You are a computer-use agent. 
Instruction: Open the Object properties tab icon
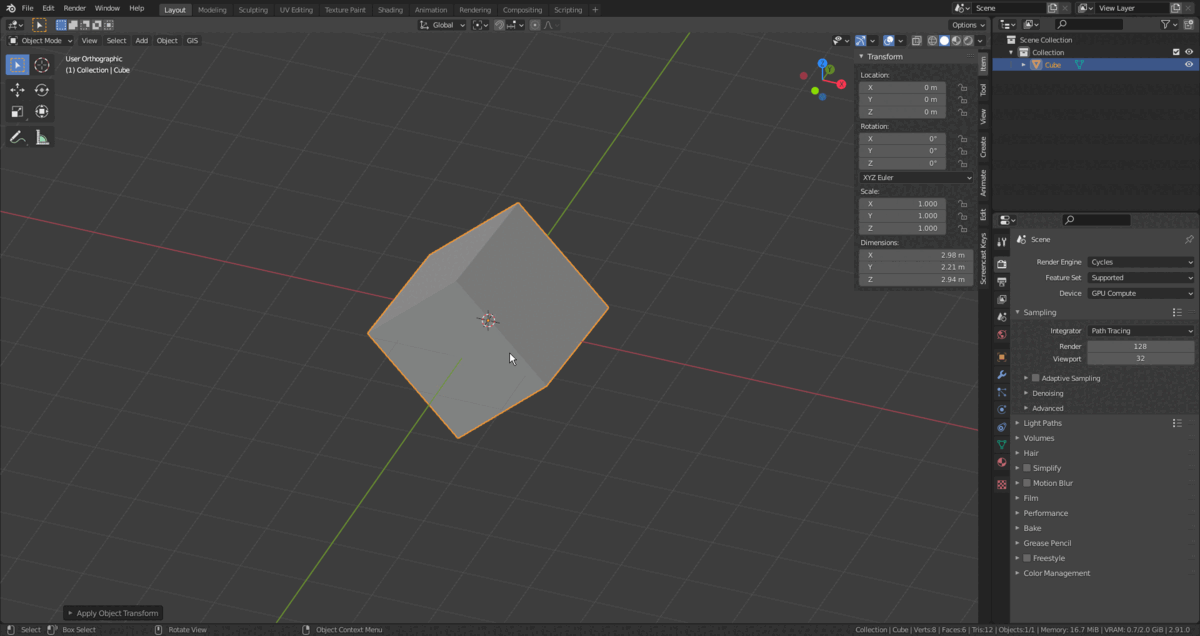[x=1002, y=357]
